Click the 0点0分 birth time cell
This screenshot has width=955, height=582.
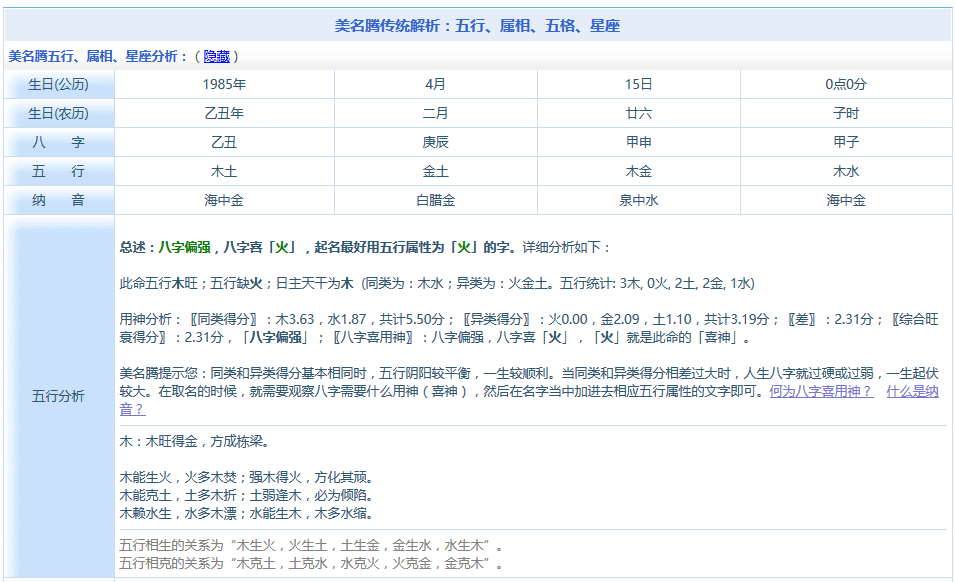pos(845,85)
